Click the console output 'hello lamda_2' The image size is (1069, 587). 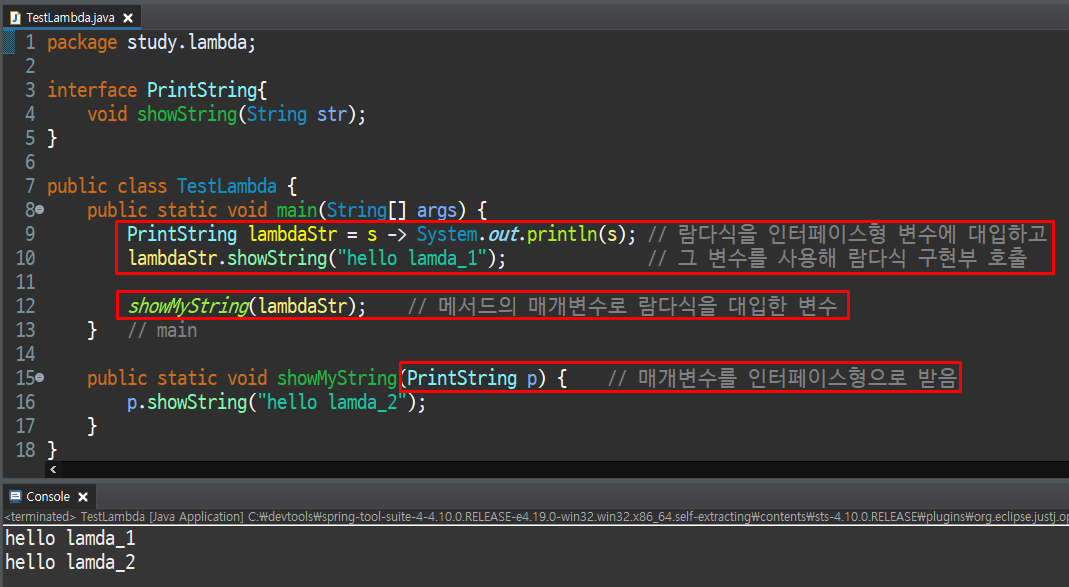[70, 562]
